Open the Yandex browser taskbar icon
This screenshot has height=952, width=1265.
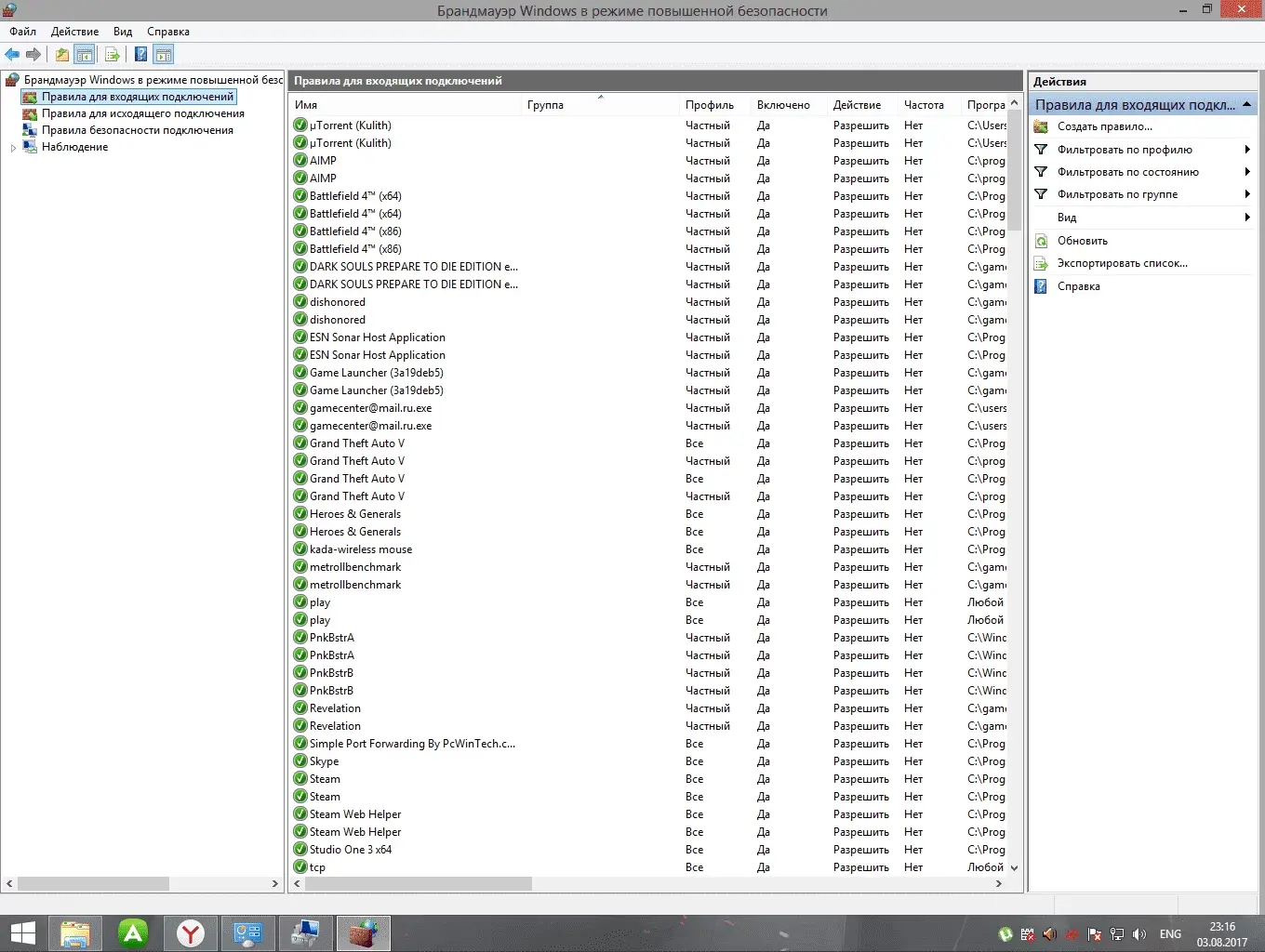[191, 933]
